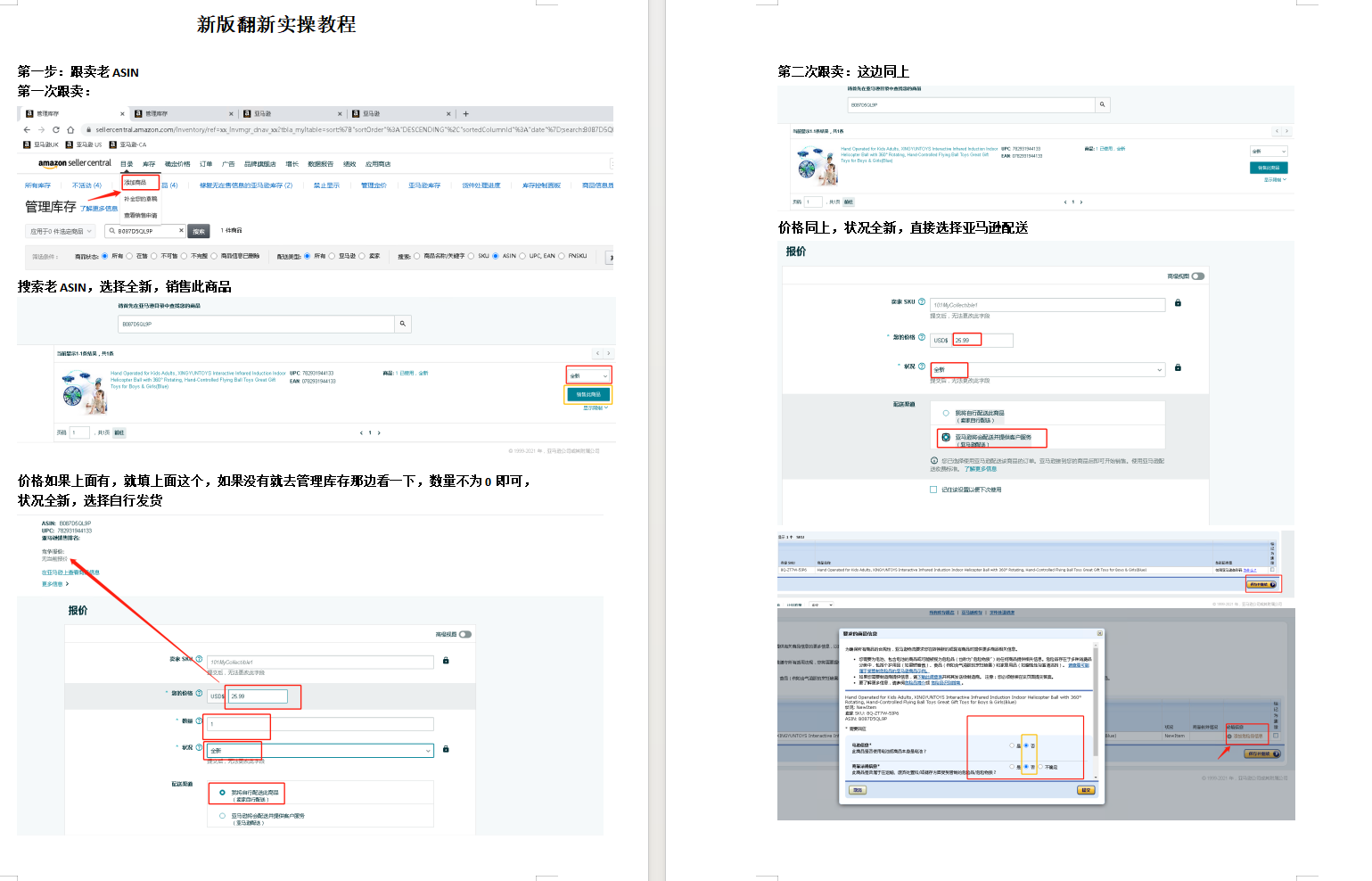Select the ASIN search radio button
1372x881 pixels.
pos(497,256)
